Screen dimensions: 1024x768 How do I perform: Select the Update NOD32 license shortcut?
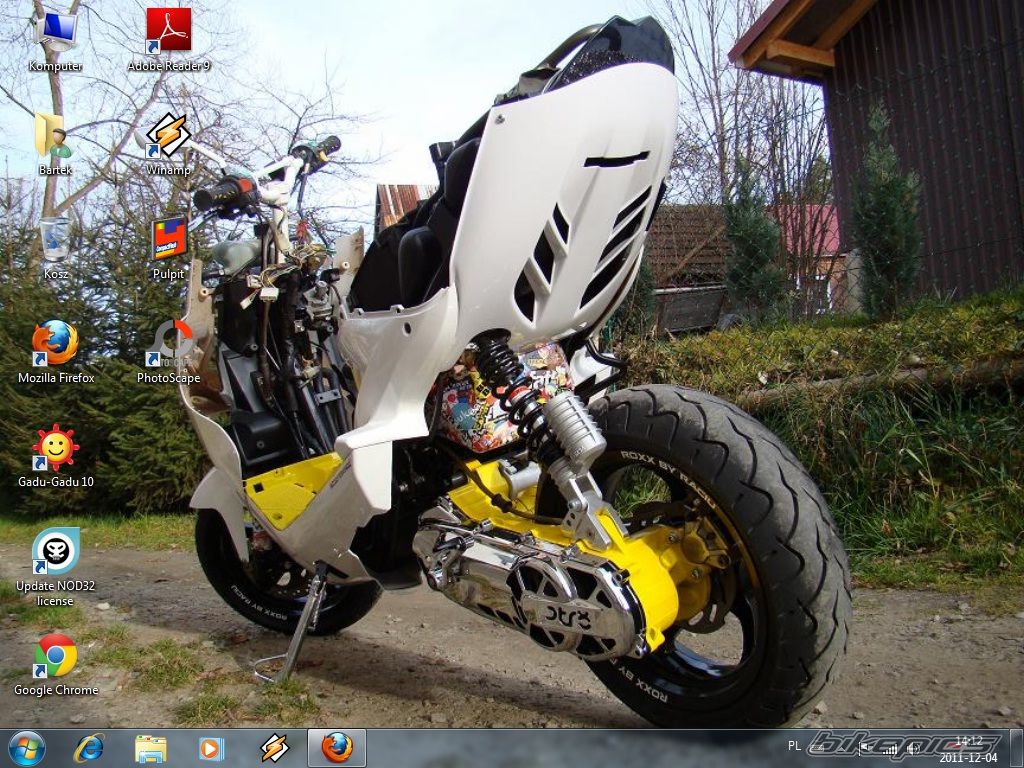[x=55, y=553]
